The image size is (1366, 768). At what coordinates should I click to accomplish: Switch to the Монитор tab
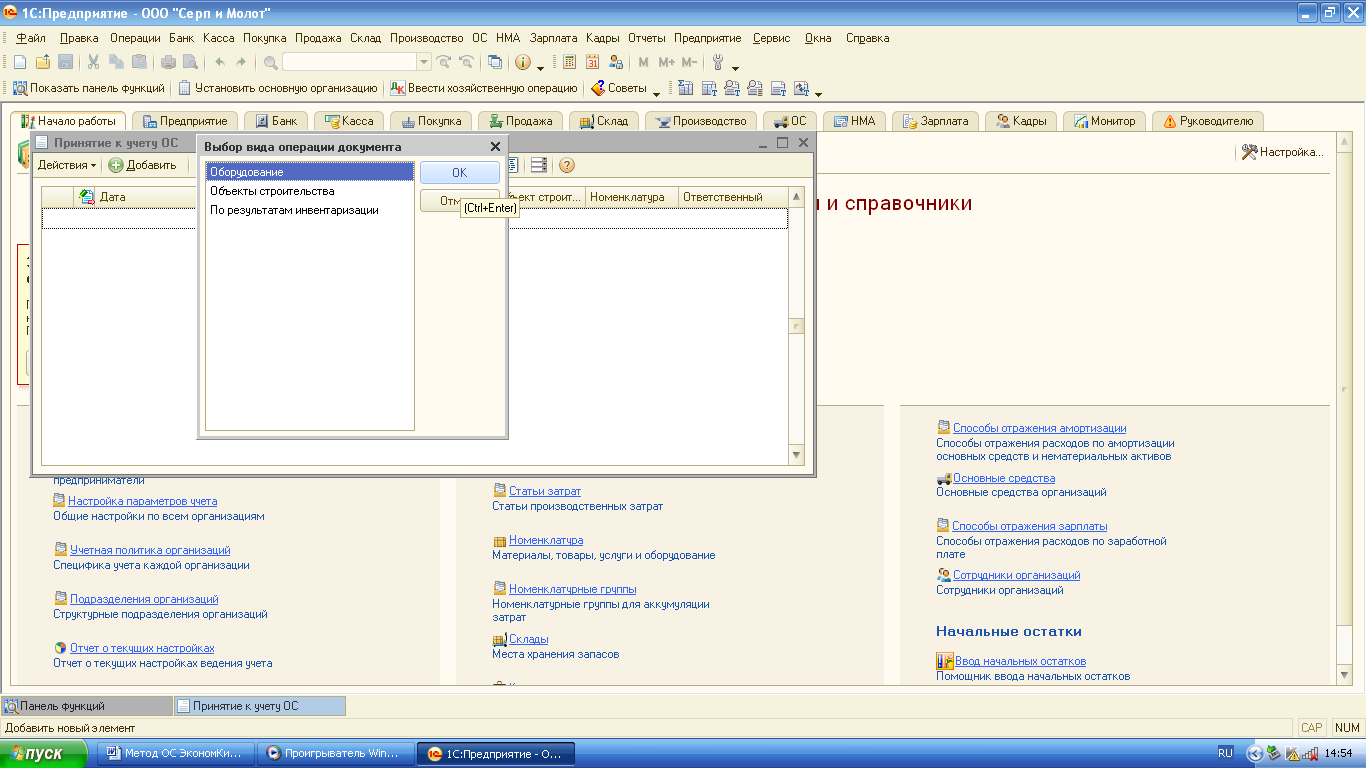[x=1105, y=121]
